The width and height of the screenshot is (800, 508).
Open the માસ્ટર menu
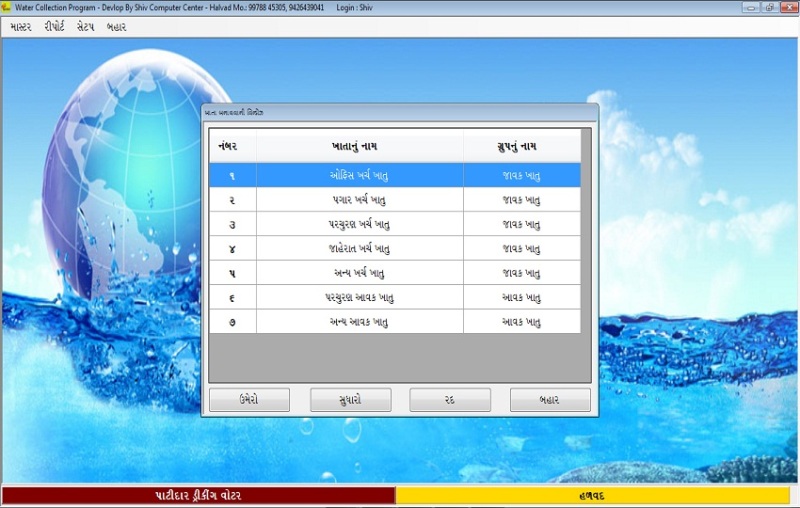pos(20,27)
